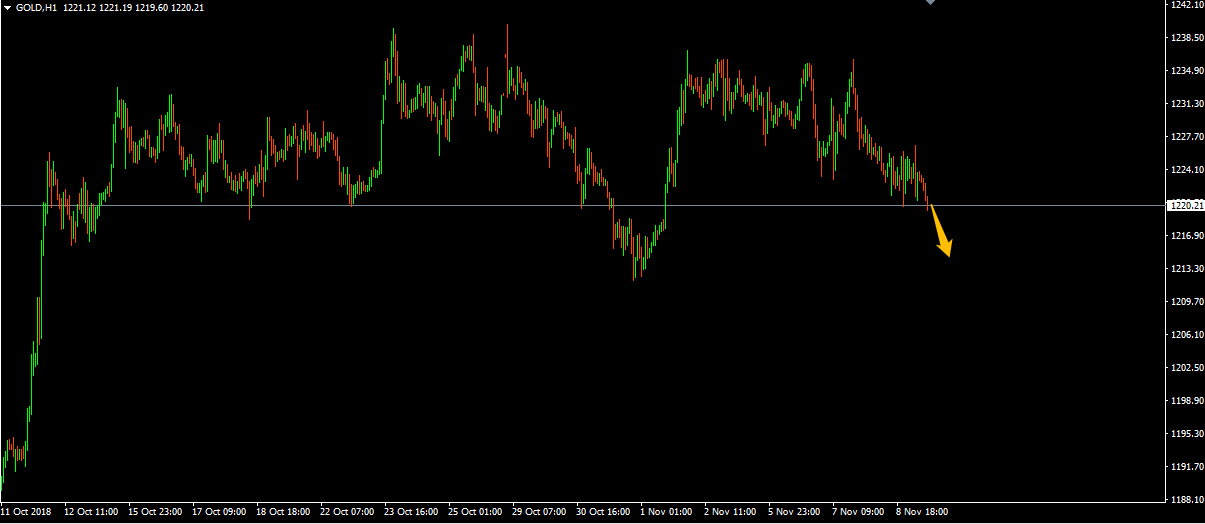
Task: Click the 7 Nov 09:00 time label
Action: [x=858, y=512]
